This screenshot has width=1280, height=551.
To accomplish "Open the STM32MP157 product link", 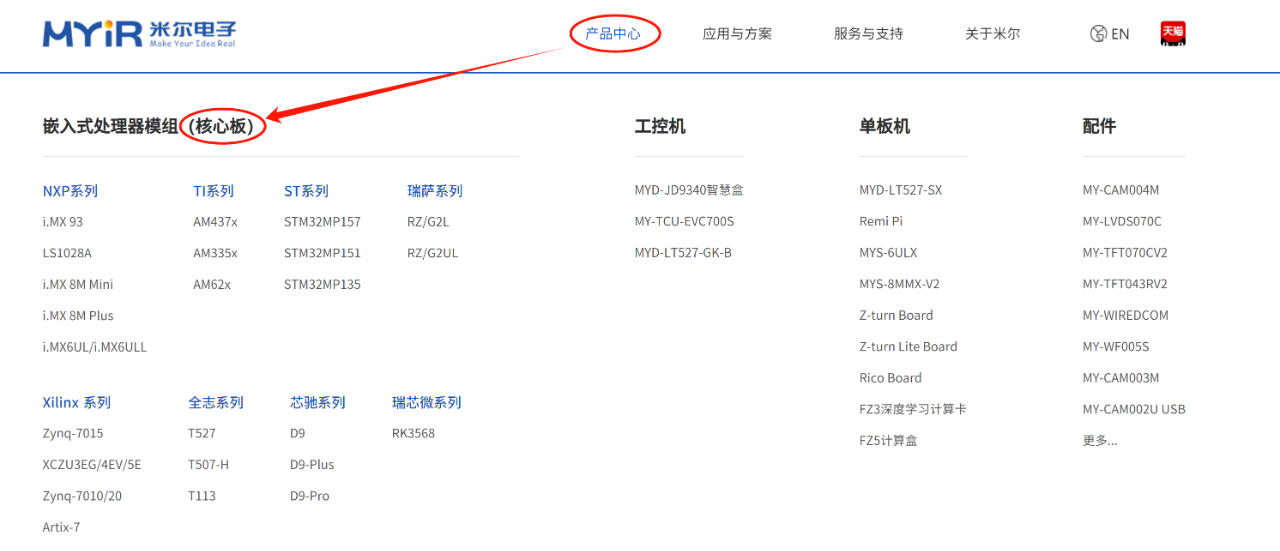I will tap(322, 222).
